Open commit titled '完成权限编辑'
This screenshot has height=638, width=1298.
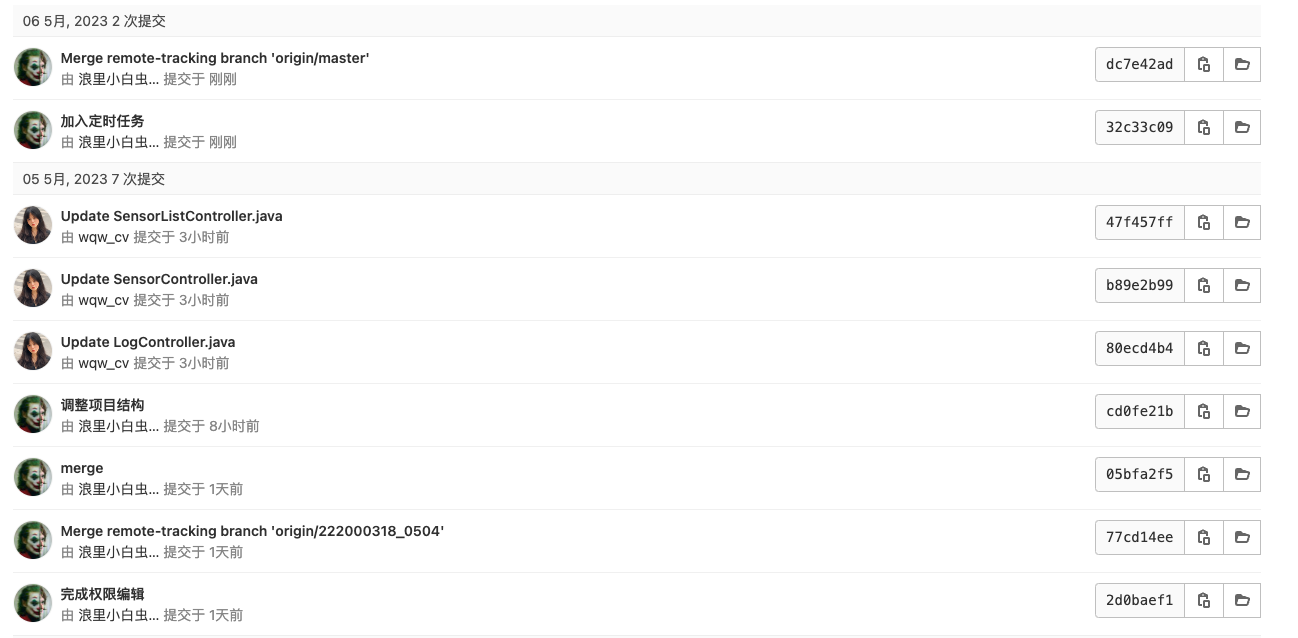point(102,594)
